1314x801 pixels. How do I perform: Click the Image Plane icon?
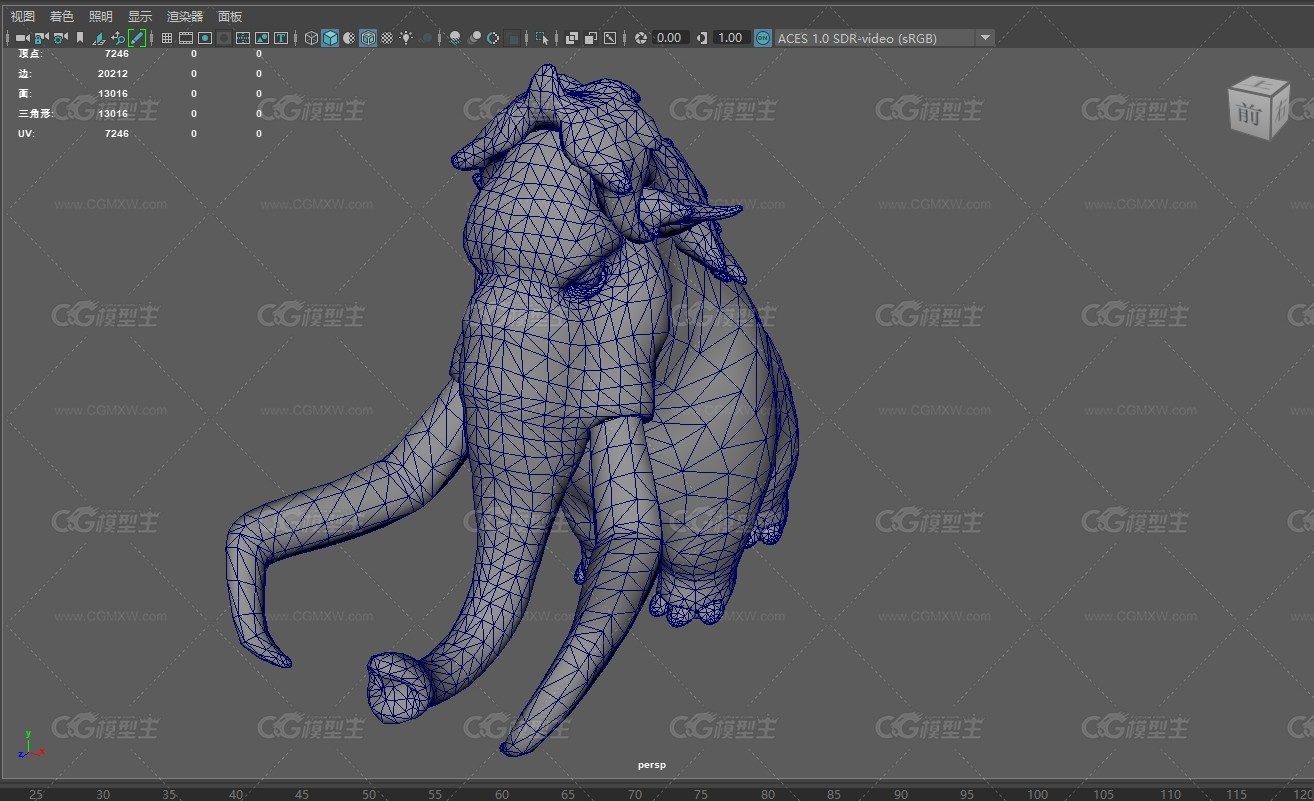click(x=99, y=38)
